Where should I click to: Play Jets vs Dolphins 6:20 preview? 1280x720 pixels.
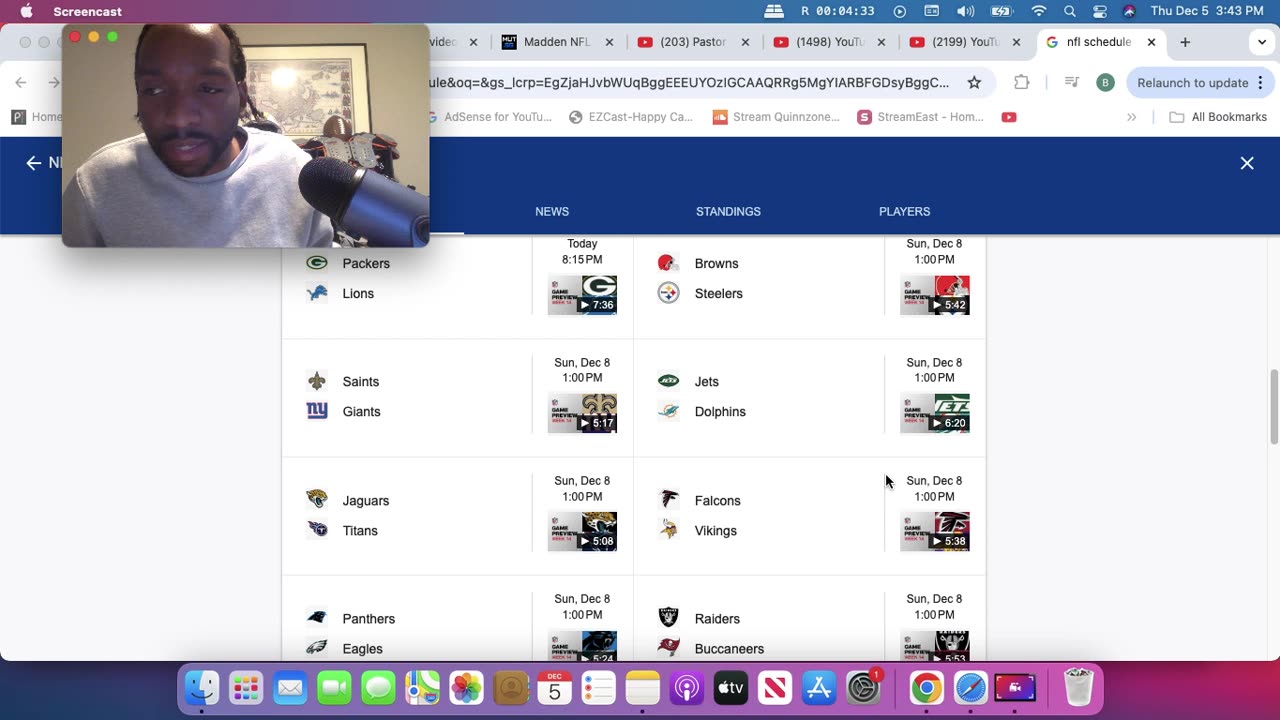tap(934, 413)
